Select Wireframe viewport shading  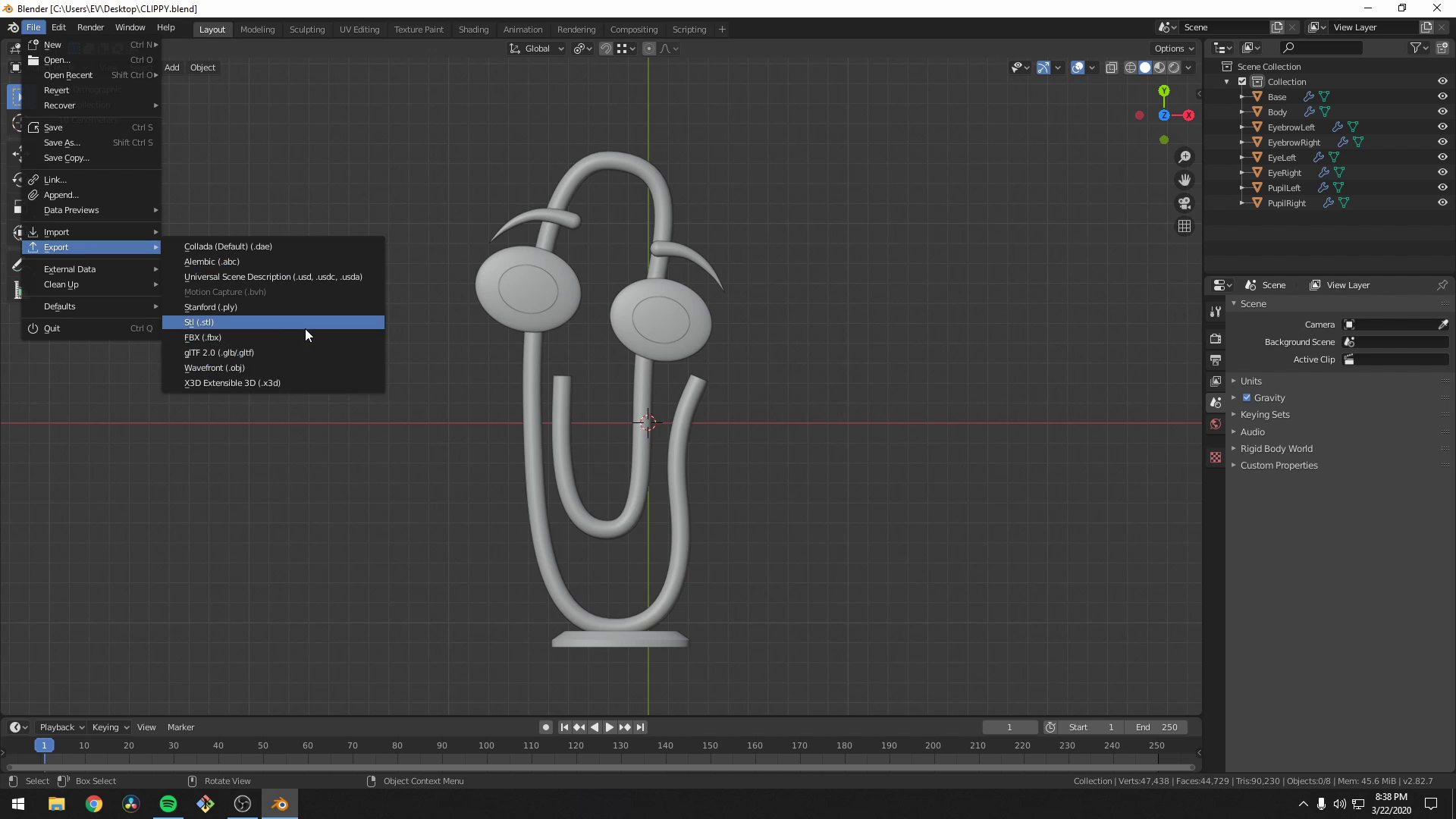pos(1130,67)
